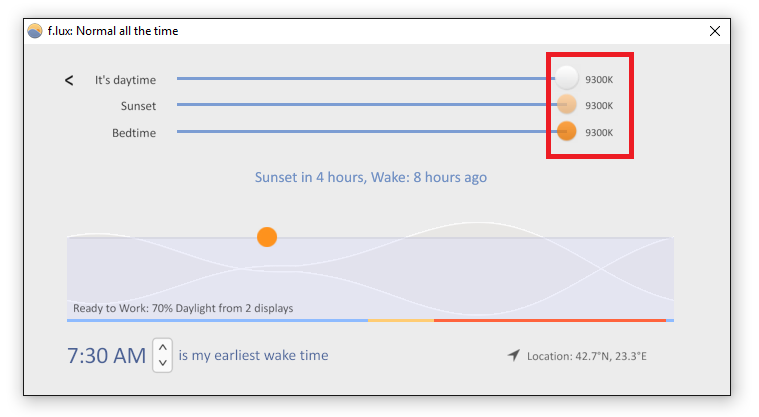The height and width of the screenshot is (417, 759).
Task: Click the f.lux logo in title bar
Action: pyautogui.click(x=35, y=31)
